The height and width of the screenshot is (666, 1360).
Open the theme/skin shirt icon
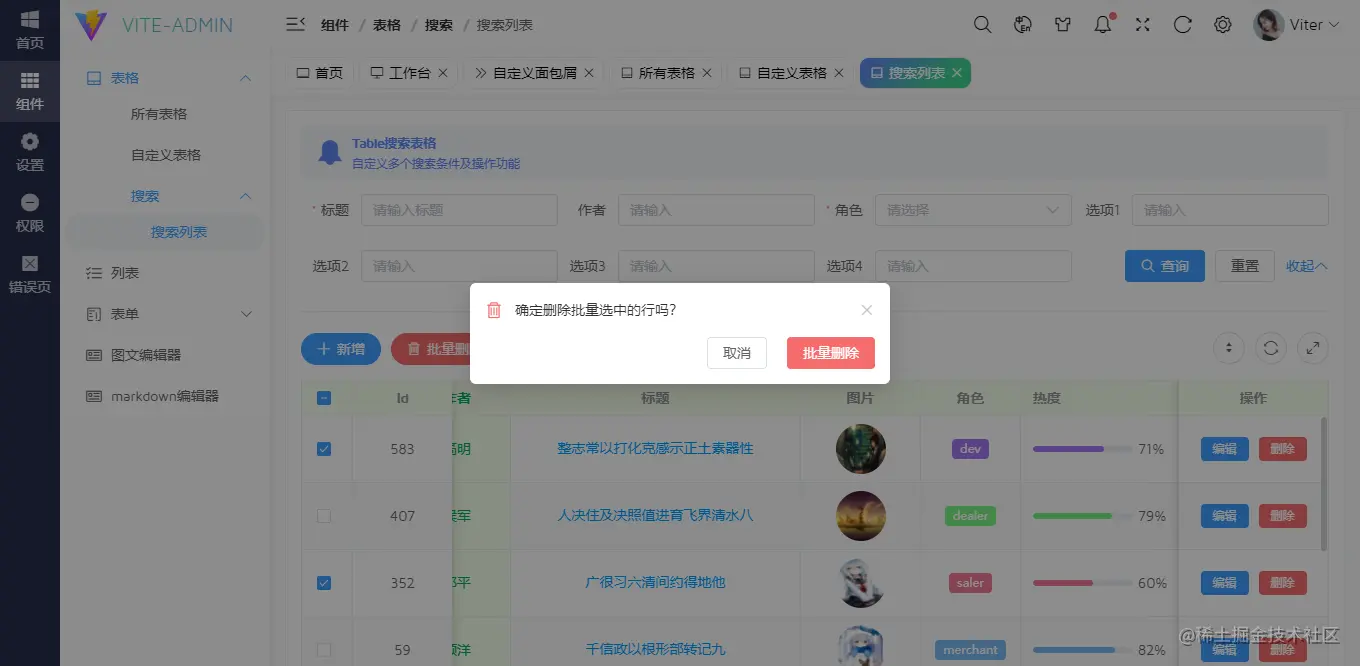1062,24
